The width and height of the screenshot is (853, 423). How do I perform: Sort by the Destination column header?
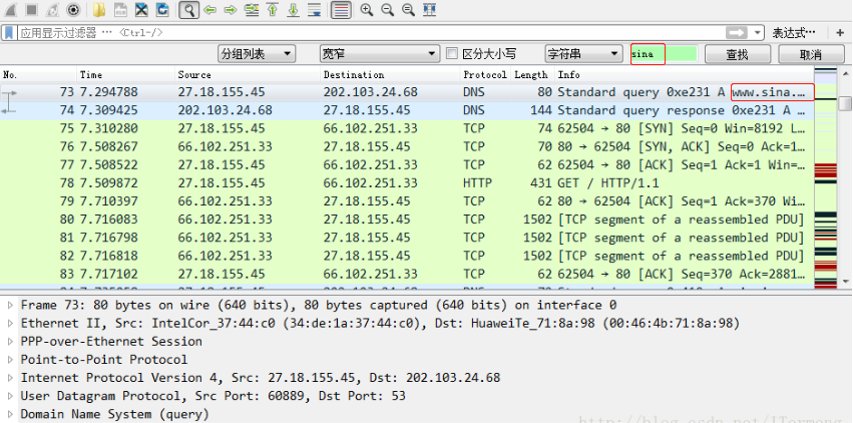(390, 74)
